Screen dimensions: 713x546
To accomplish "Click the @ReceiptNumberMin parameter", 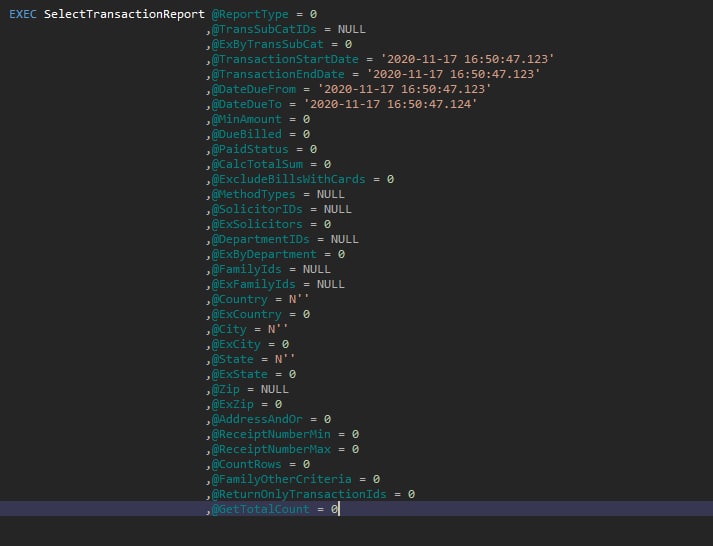I will click(271, 434).
